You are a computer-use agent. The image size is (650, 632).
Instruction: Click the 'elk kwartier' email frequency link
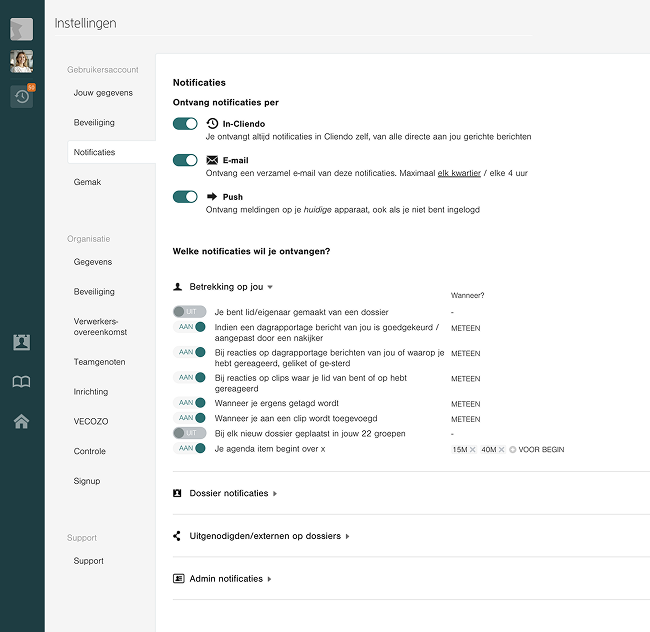point(460,173)
